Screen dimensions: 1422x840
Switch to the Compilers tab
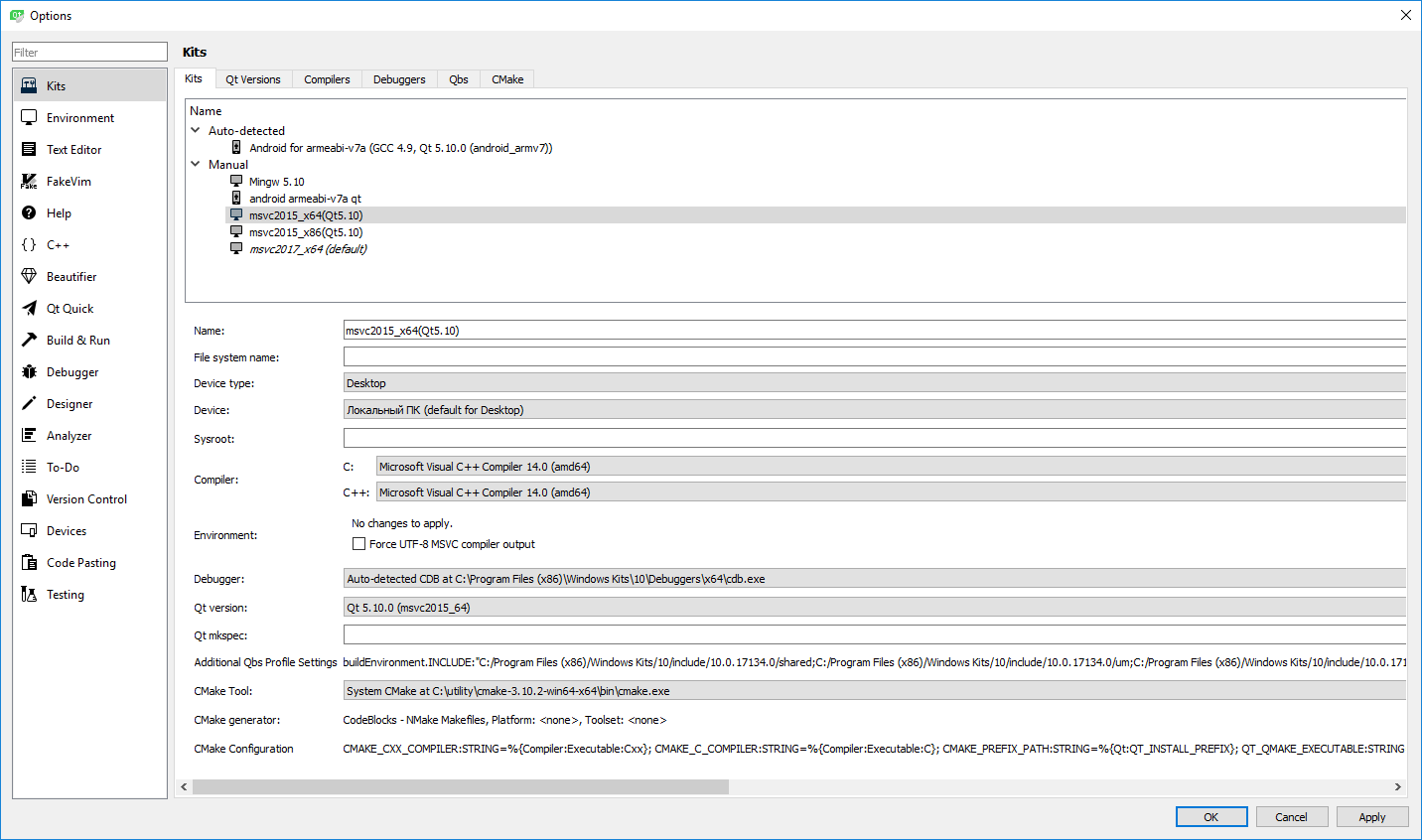tap(327, 79)
